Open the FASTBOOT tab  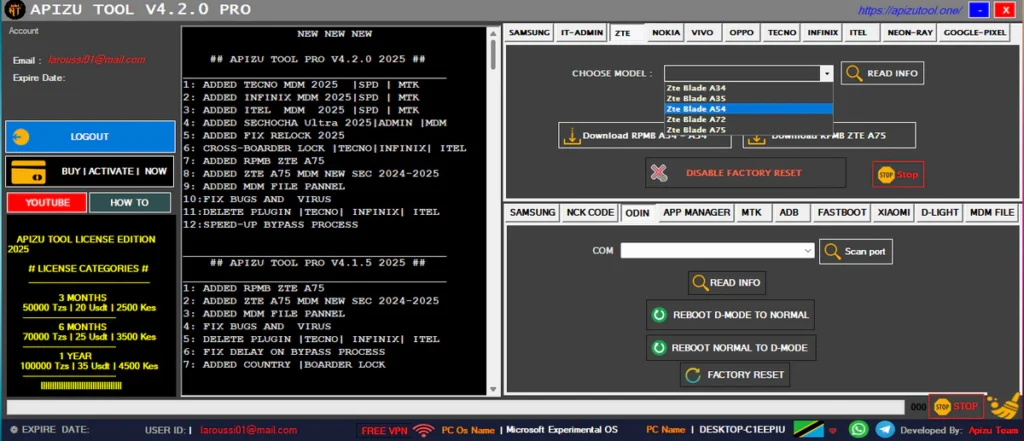pyautogui.click(x=842, y=212)
